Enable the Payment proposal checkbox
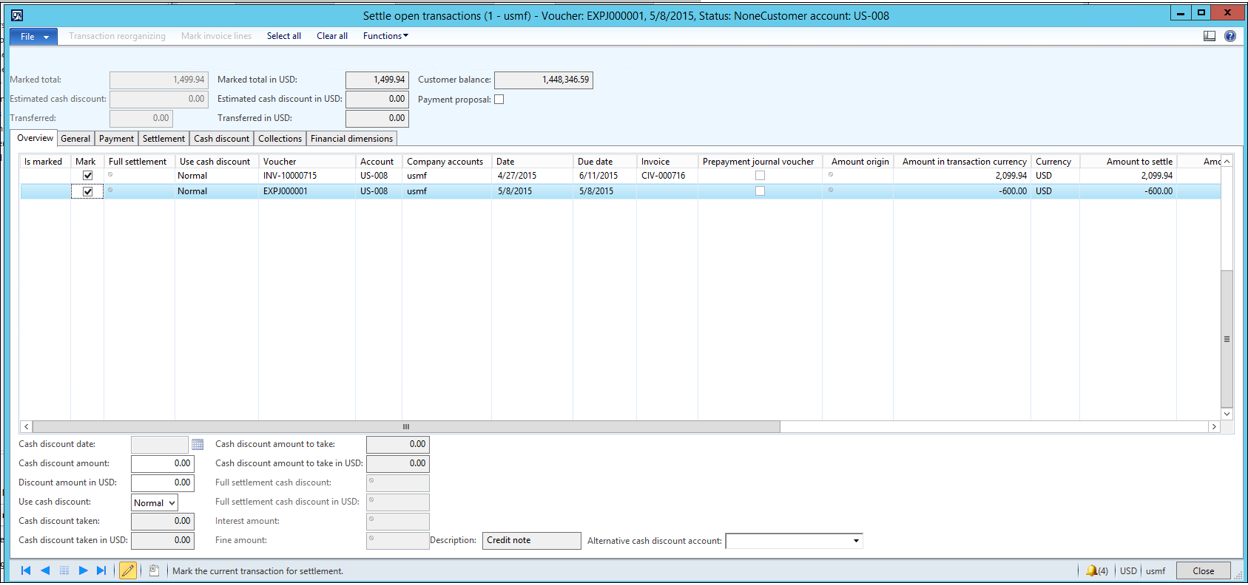This screenshot has width=1248, height=585. tap(499, 99)
